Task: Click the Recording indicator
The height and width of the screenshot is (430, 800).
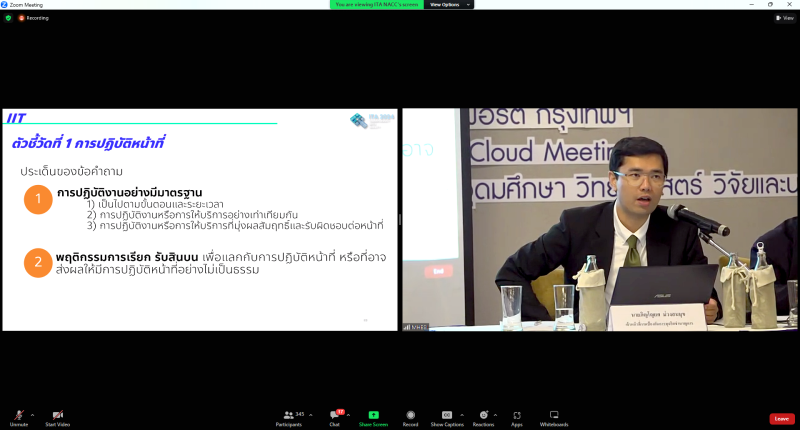Action: (x=34, y=18)
